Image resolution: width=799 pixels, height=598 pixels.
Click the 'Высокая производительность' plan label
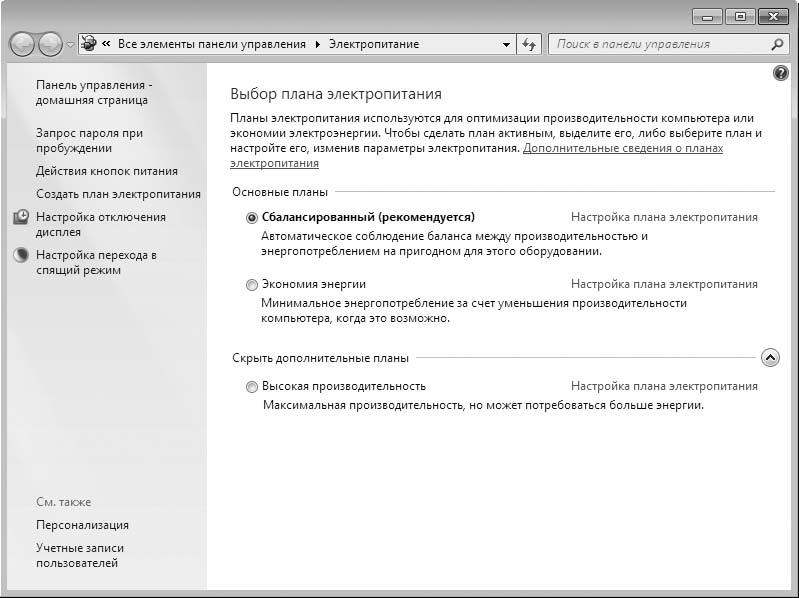[343, 386]
